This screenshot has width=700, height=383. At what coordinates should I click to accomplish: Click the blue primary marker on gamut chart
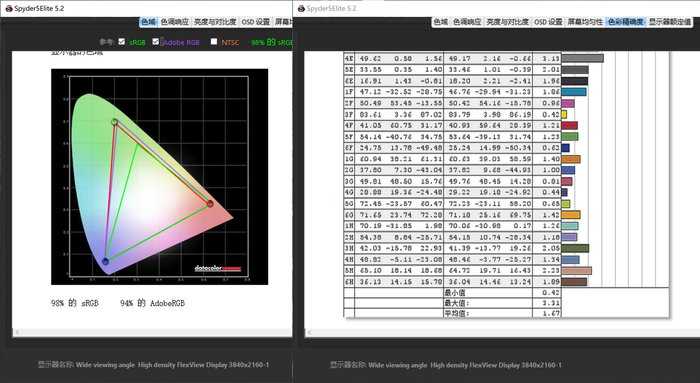coord(105,261)
